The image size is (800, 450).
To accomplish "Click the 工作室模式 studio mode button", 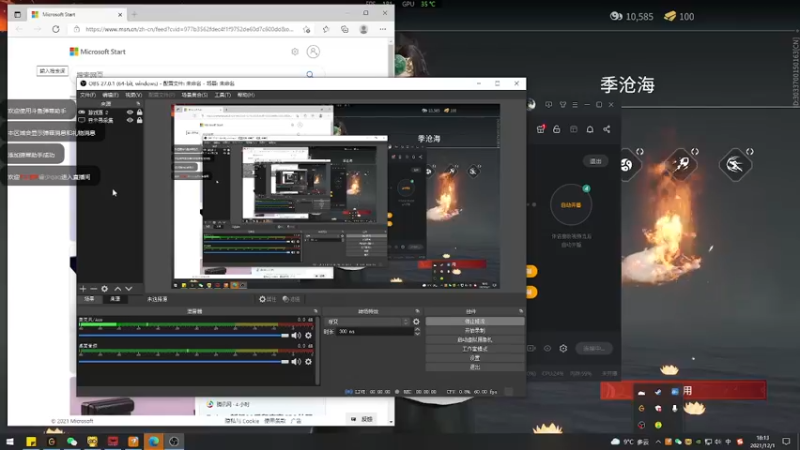I will (474, 349).
